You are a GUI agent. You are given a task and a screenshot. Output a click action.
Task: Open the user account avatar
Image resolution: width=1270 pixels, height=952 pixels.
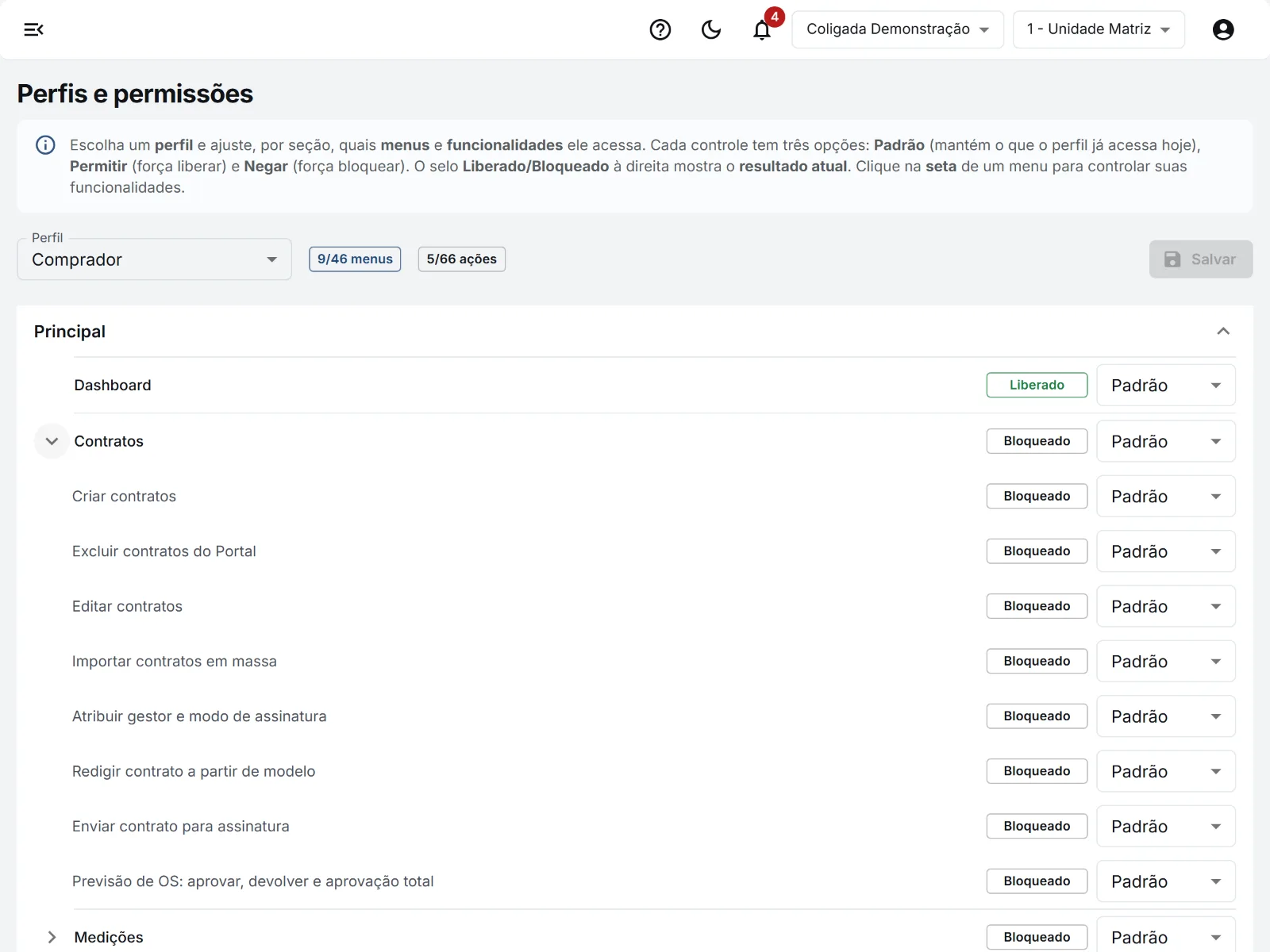click(1223, 29)
